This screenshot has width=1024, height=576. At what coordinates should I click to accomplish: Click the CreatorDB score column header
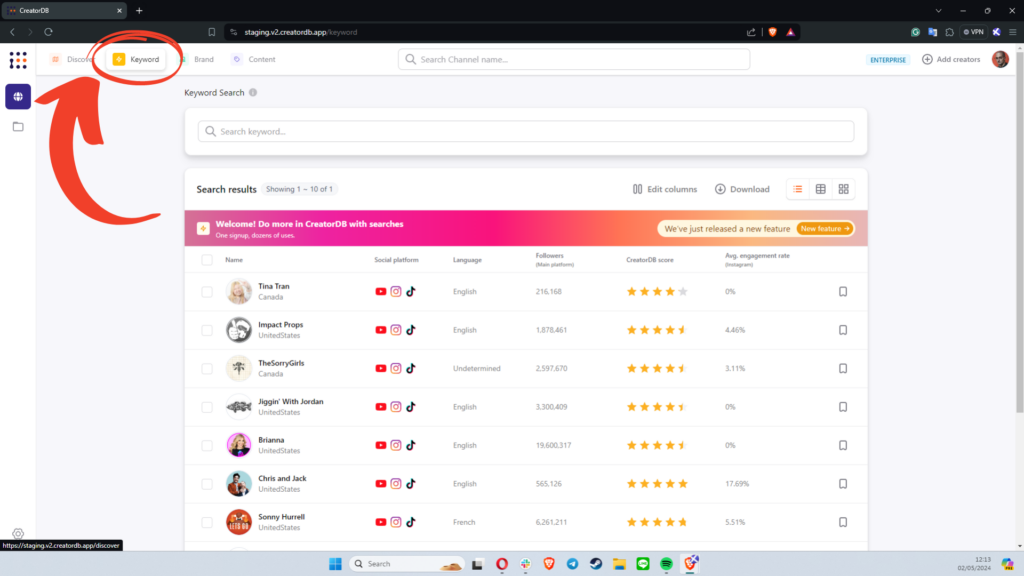coord(650,260)
